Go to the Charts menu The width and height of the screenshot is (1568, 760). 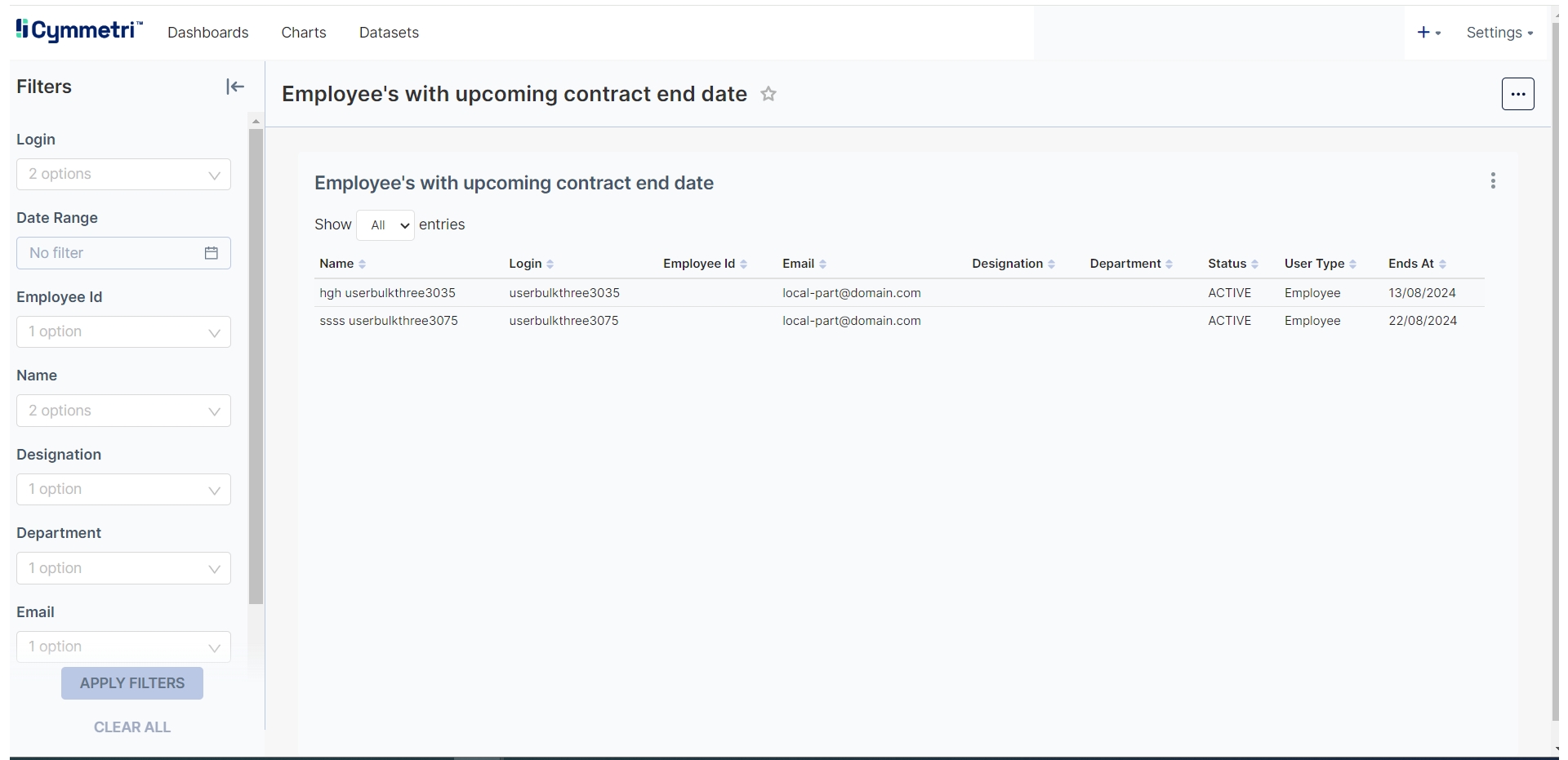304,33
